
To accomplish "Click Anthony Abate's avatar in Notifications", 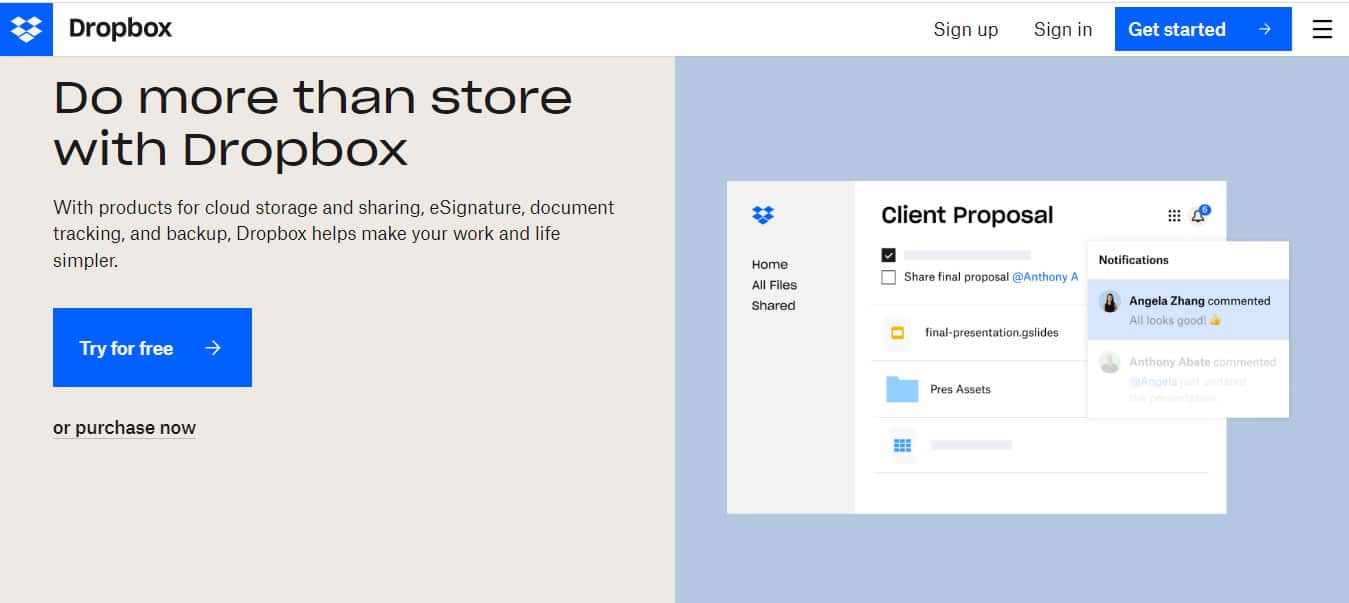I will tap(1109, 363).
